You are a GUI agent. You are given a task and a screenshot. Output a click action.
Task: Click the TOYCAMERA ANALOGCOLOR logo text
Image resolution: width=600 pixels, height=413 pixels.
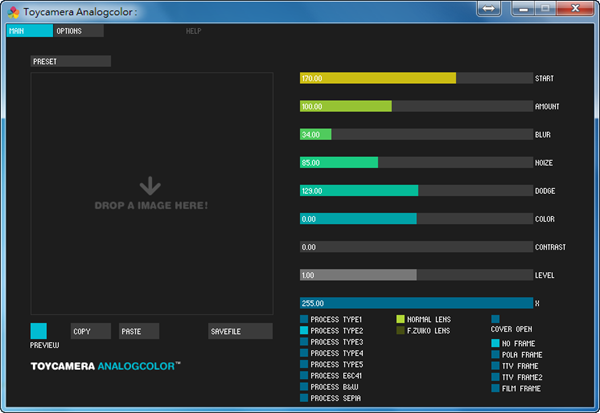pos(106,366)
